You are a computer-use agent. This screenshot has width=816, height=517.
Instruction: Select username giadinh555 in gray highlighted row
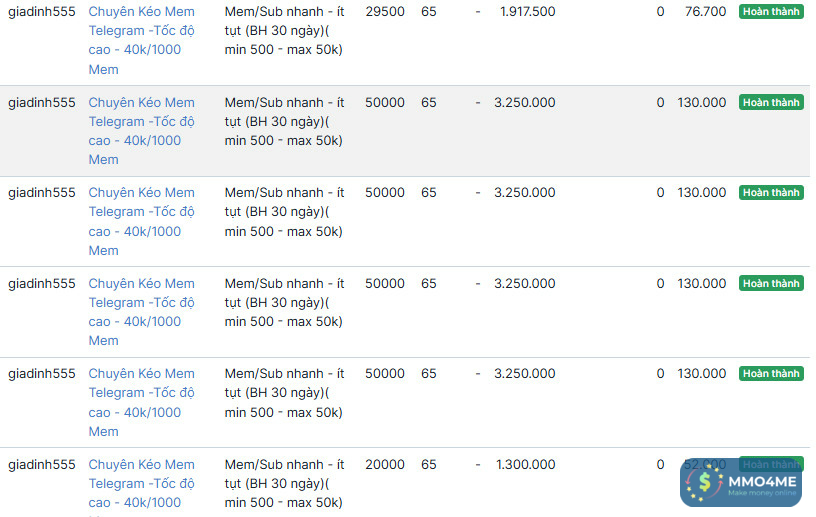pyautogui.click(x=42, y=103)
